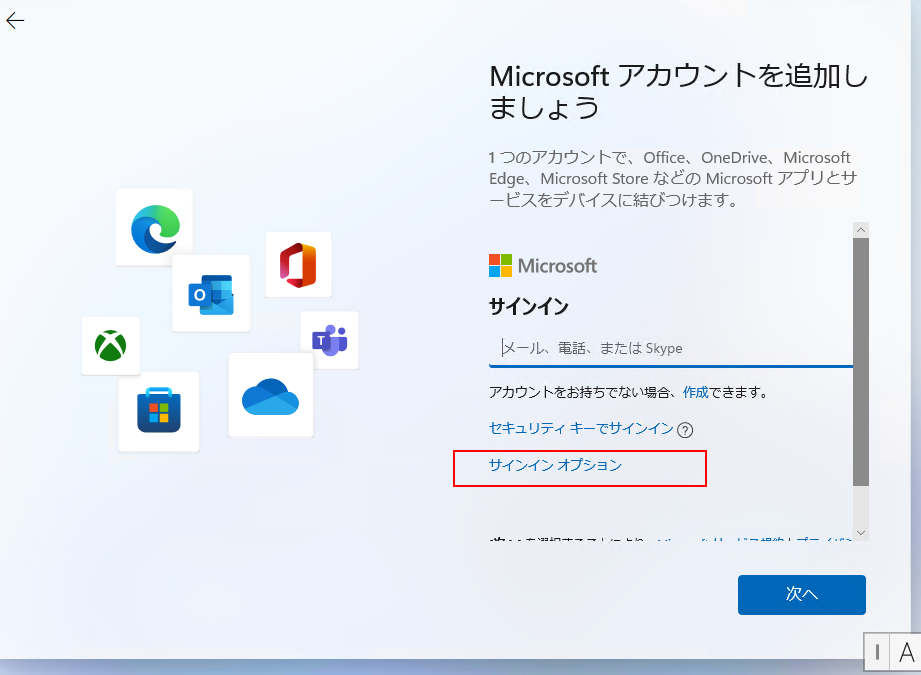Click the Xbox icon tile
This screenshot has width=921, height=675.
[x=110, y=345]
